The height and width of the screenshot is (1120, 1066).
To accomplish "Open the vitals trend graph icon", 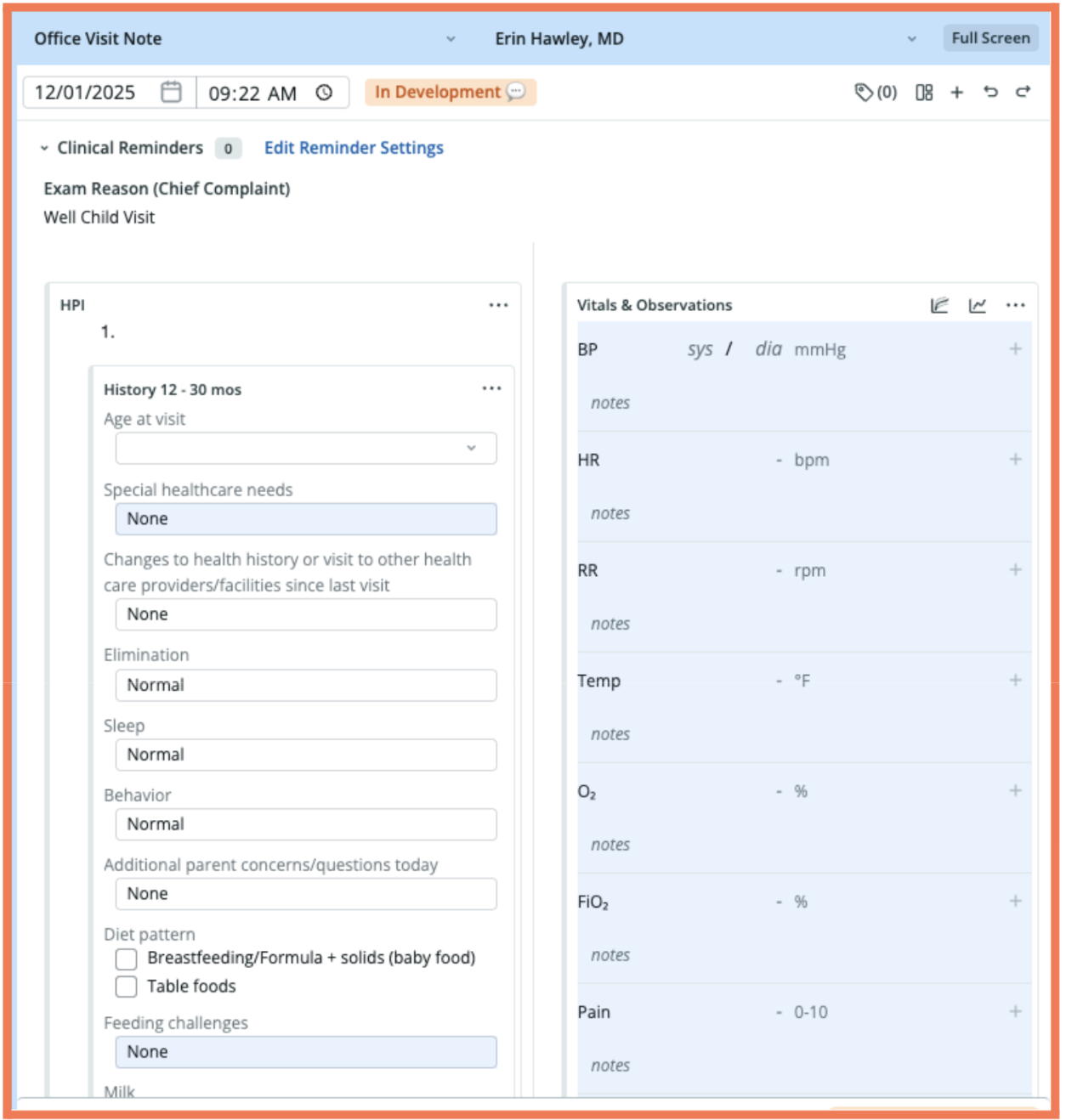I will coord(978,305).
